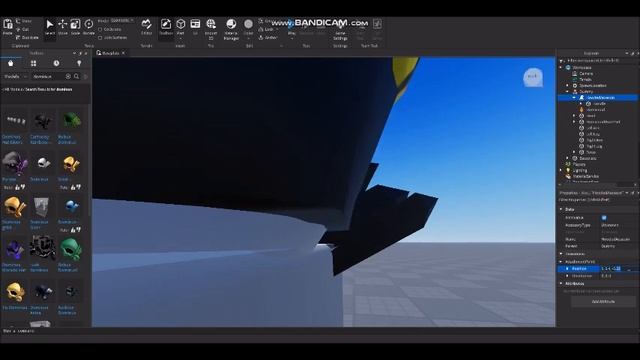Collapse the Workspace node in Explorer
Image resolution: width=640 pixels, height=360 pixels.
click(x=561, y=67)
